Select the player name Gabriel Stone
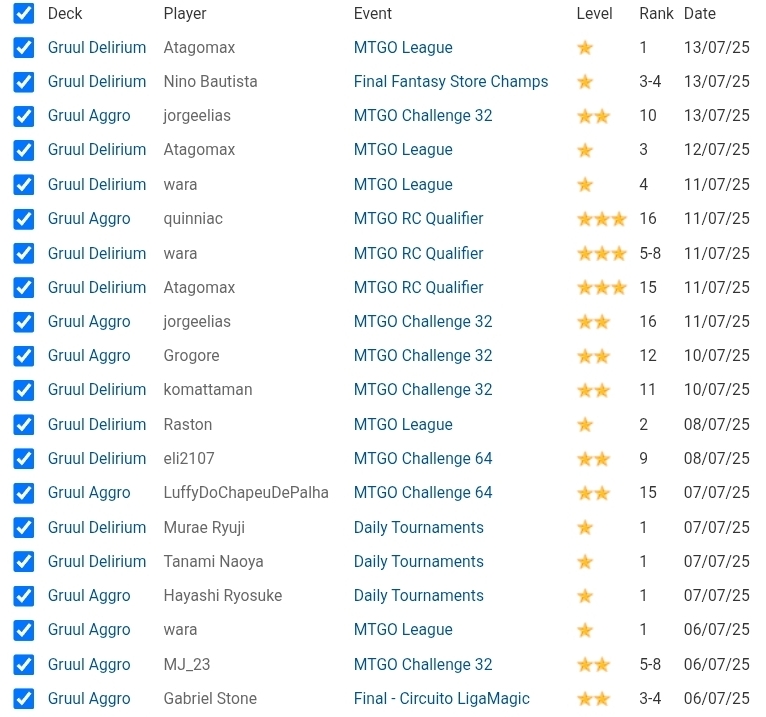This screenshot has height=717, width=766. (x=210, y=699)
